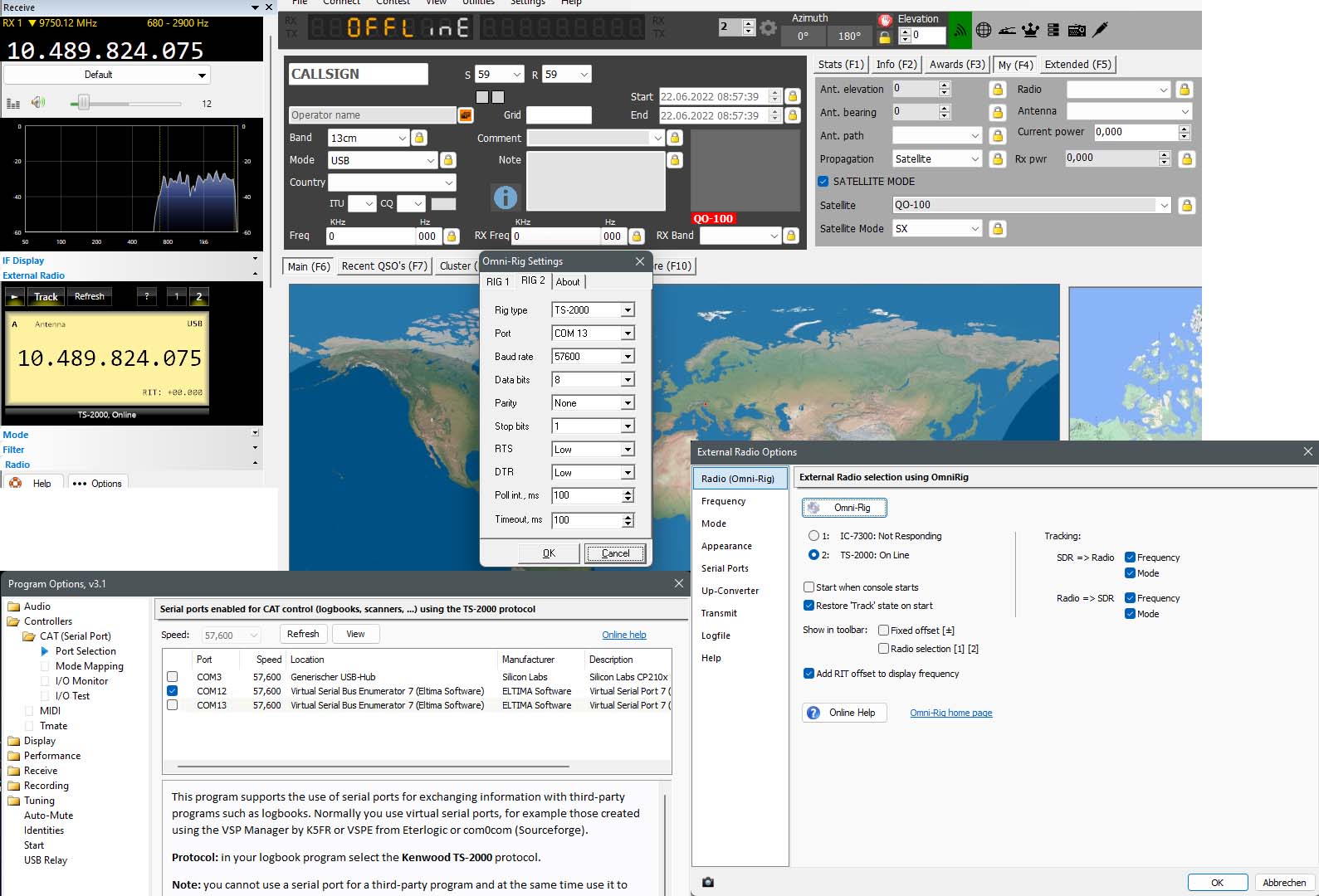This screenshot has width=1319, height=896.
Task: Select radio 1: IC-7300 Not Responding
Action: click(813, 536)
